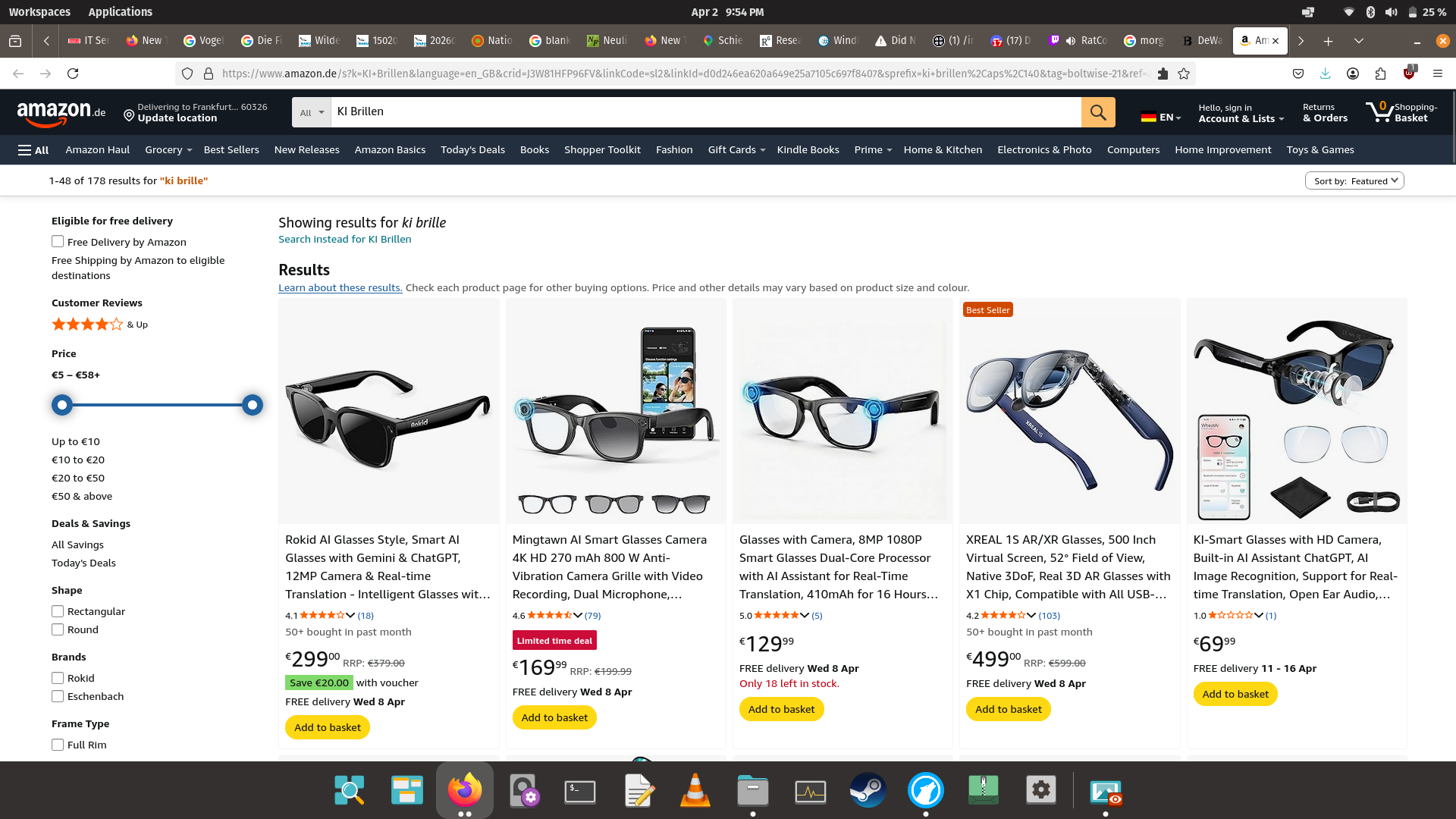The image size is (1456, 819).
Task: Add Rokid AI Glasses to basket
Action: click(328, 728)
